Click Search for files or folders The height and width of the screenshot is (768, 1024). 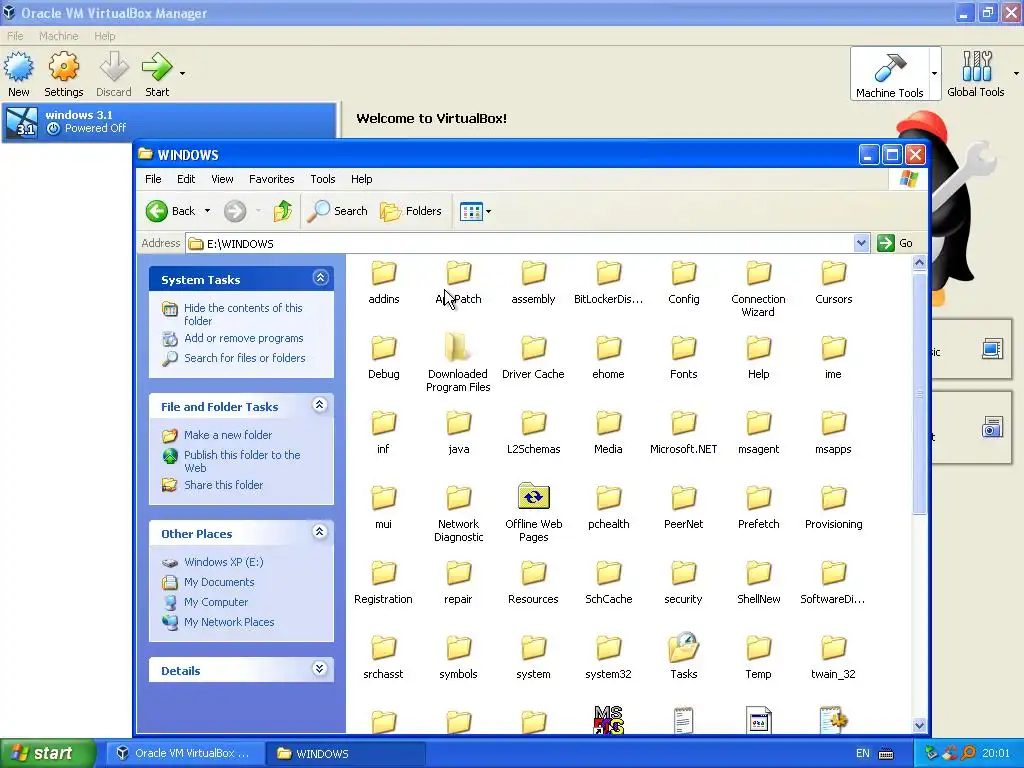(244, 358)
